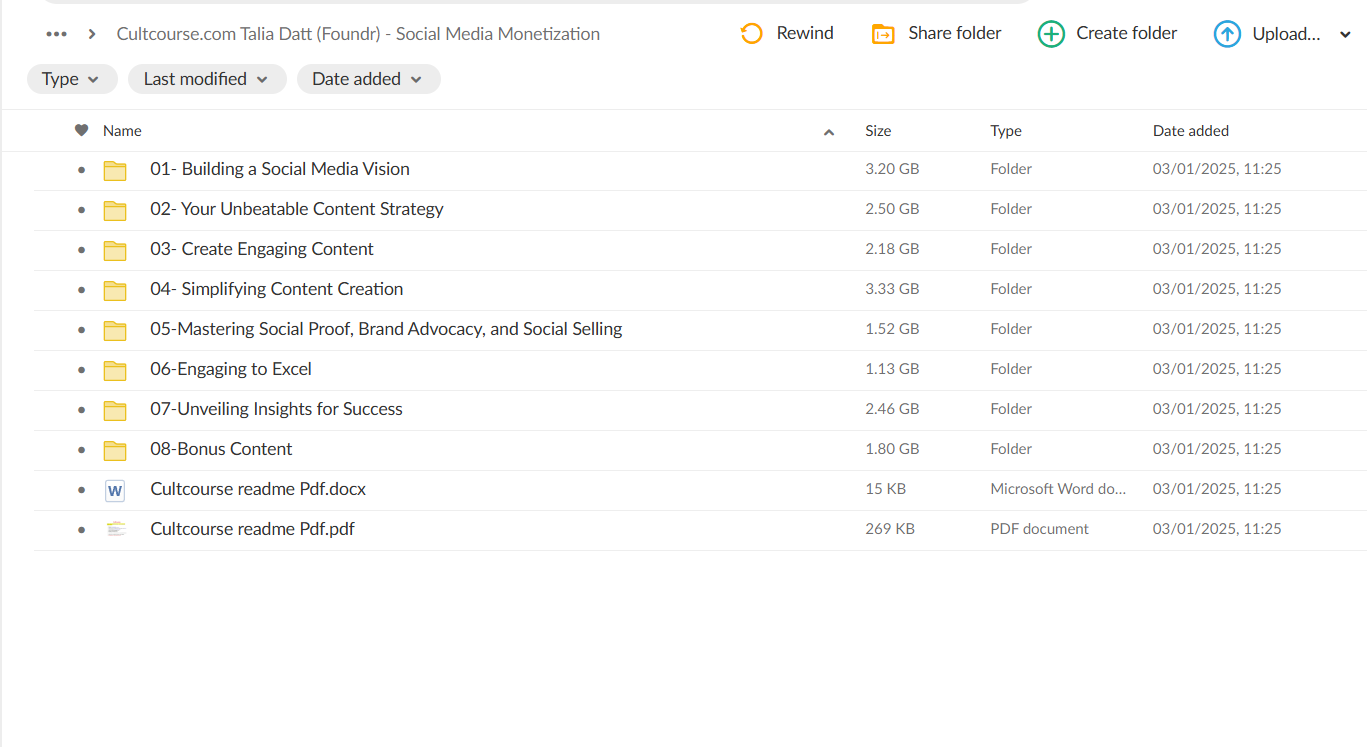
Task: Click date added of 08-Bonus Content row
Action: pos(1217,449)
